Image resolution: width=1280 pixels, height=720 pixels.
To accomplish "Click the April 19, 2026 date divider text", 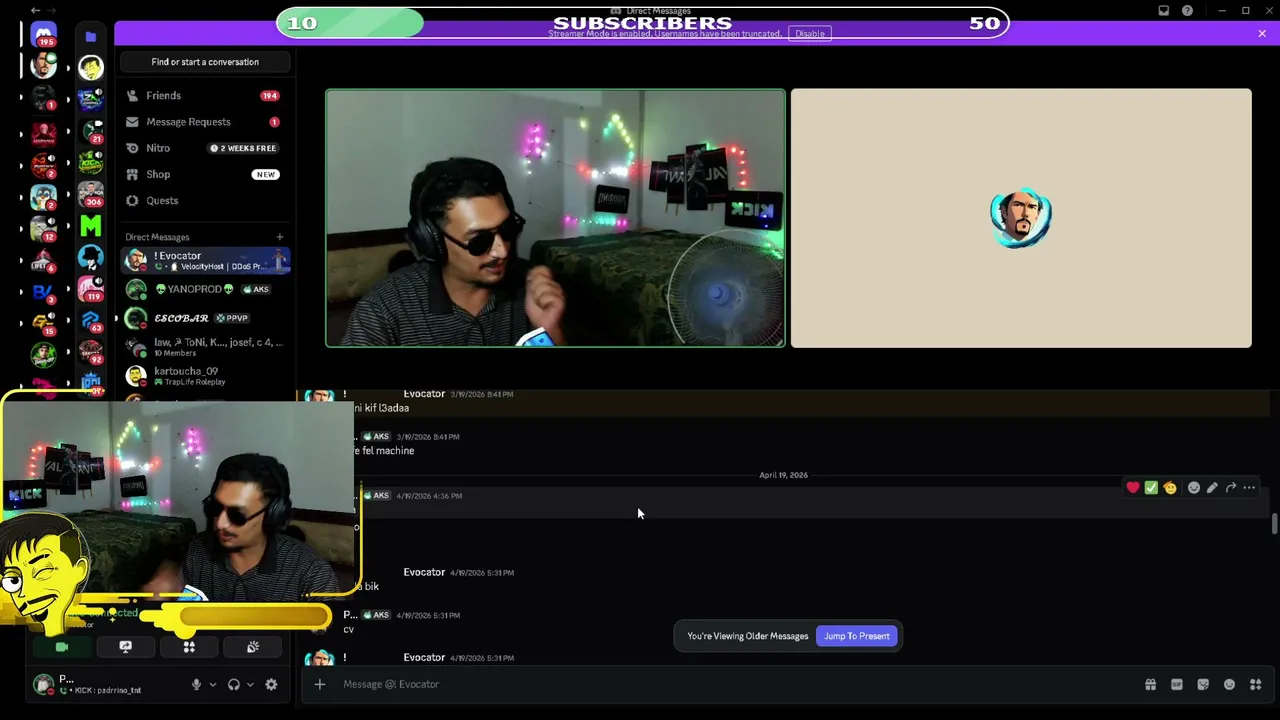I will point(783,475).
